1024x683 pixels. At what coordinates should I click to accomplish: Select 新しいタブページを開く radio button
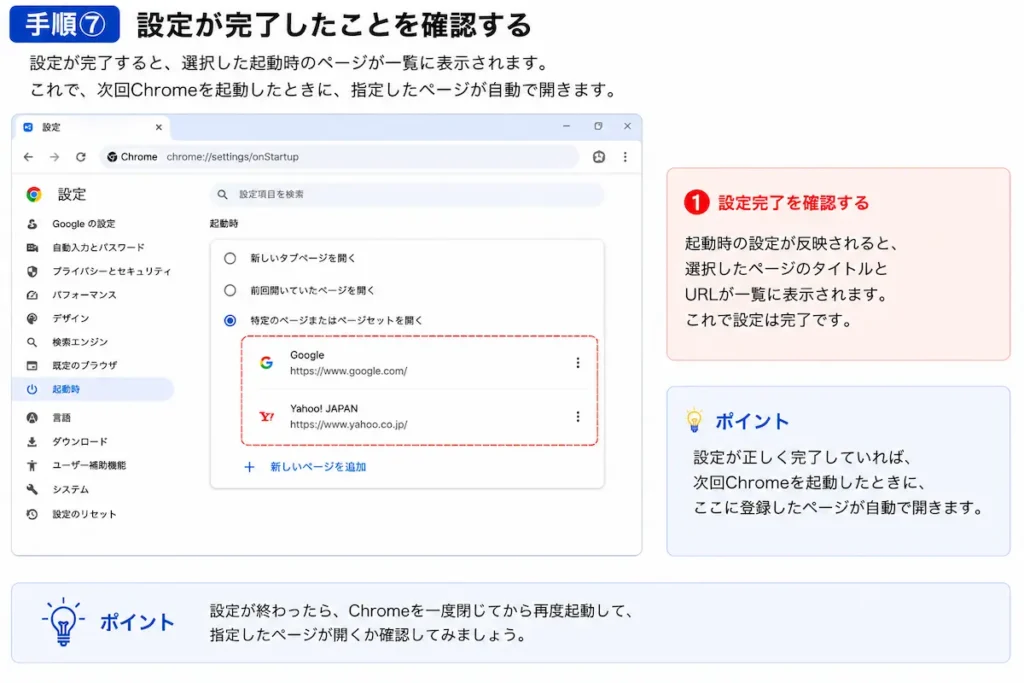tap(230, 258)
